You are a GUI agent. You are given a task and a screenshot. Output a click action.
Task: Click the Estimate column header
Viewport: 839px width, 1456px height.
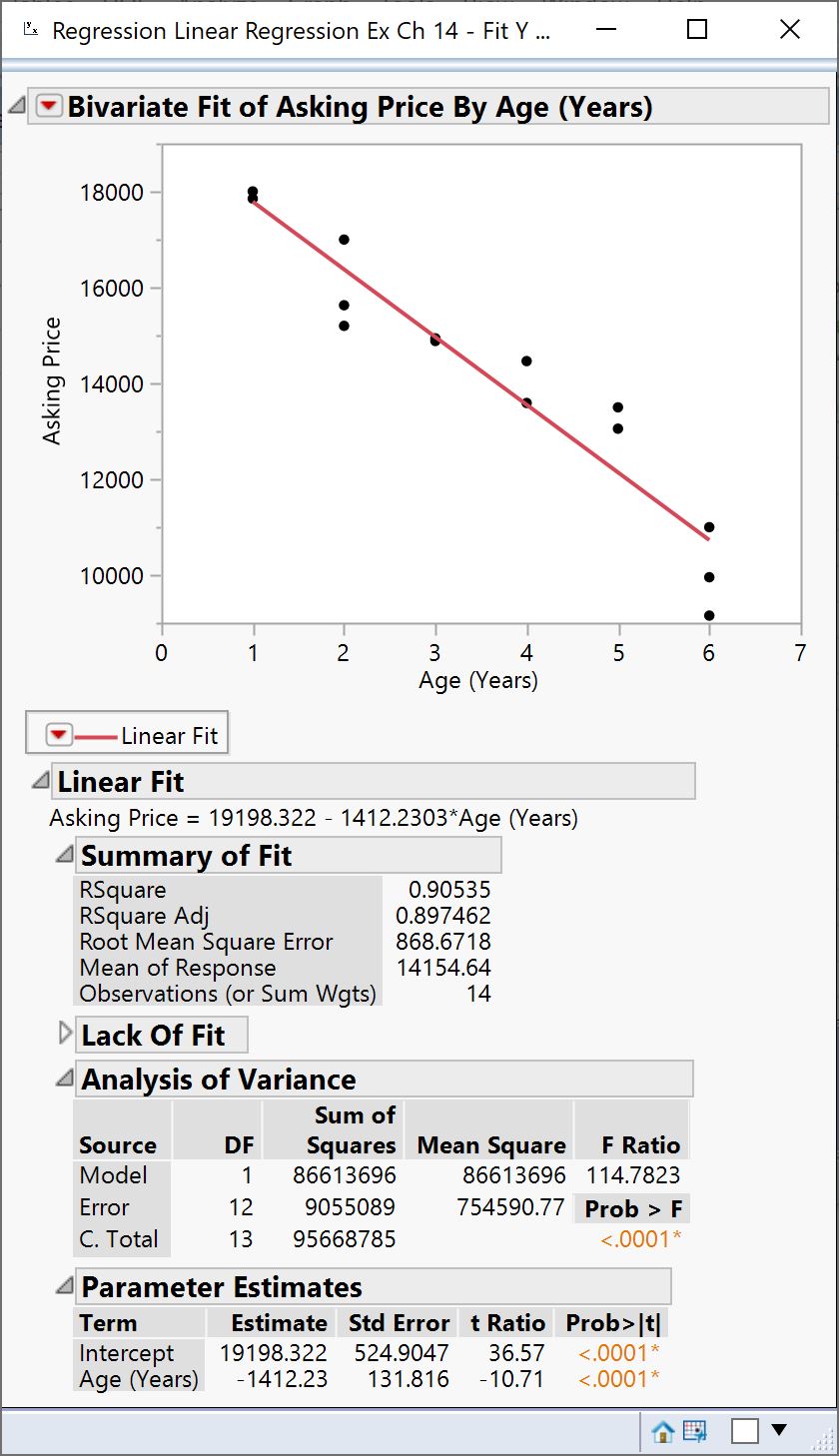(279, 1323)
